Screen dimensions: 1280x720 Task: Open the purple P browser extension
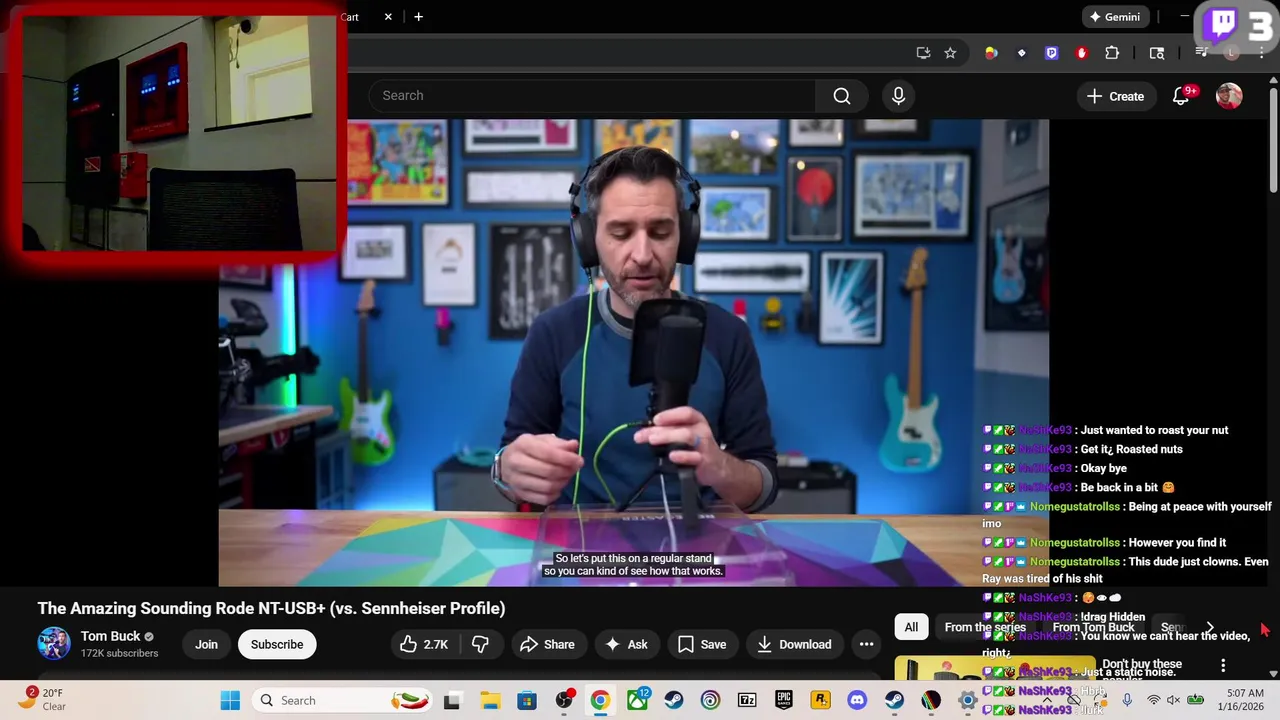pos(1051,53)
